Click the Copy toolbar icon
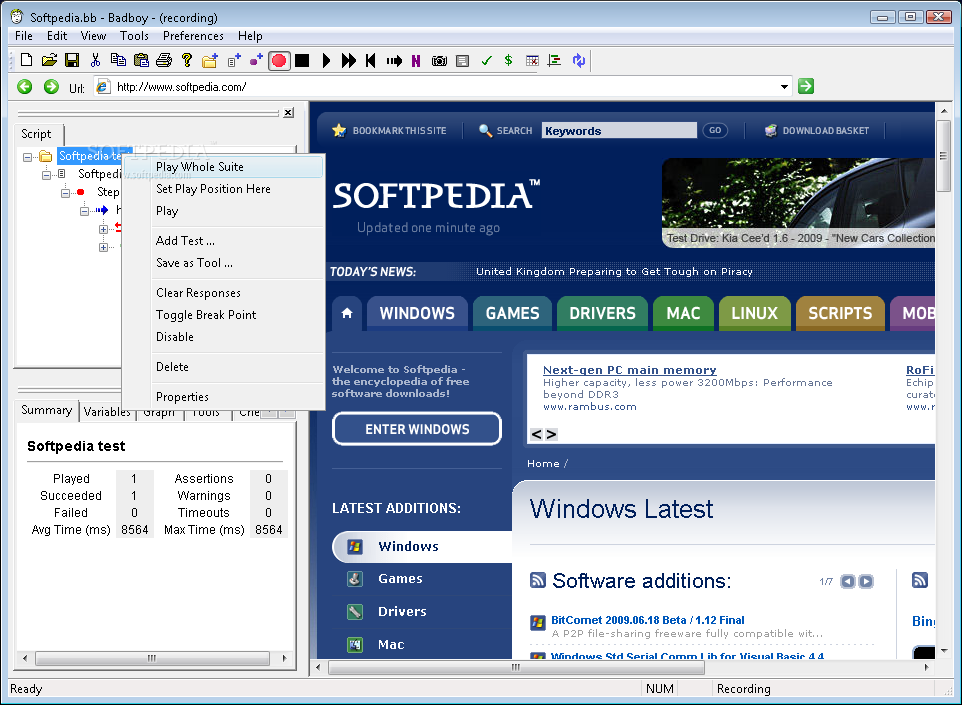This screenshot has height=705, width=962. (118, 60)
